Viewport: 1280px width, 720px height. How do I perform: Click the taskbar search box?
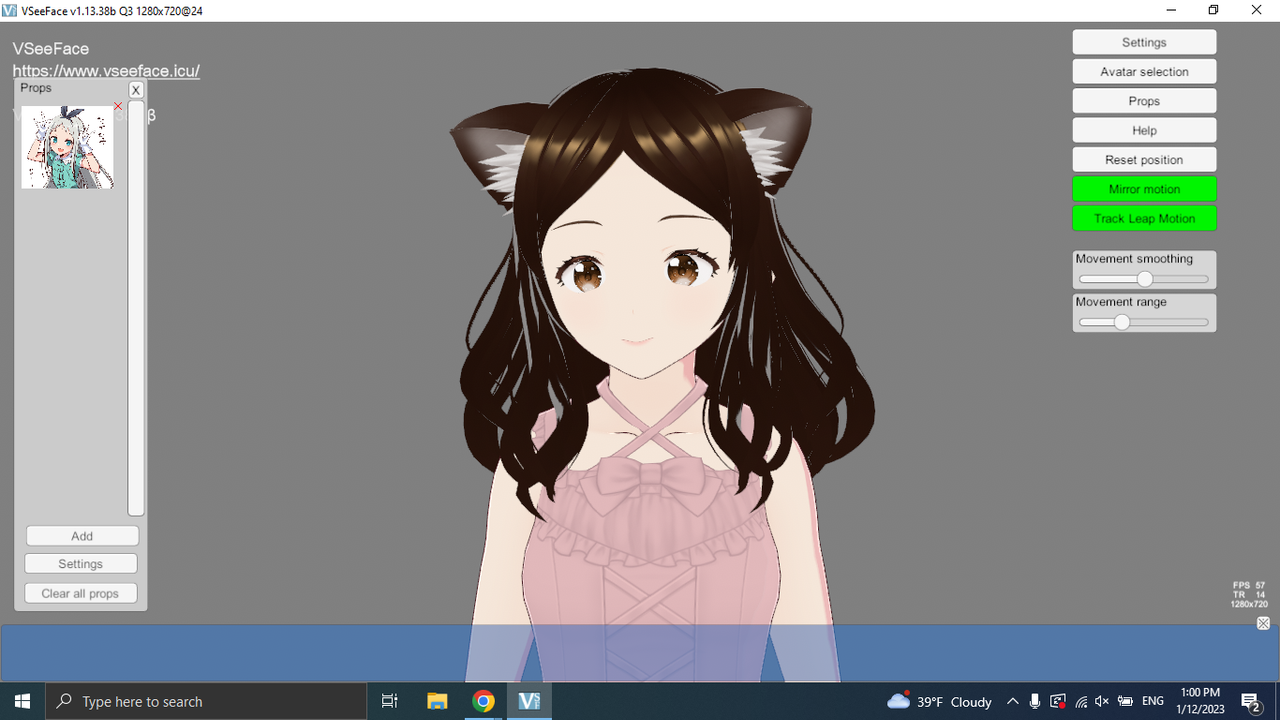pos(206,701)
